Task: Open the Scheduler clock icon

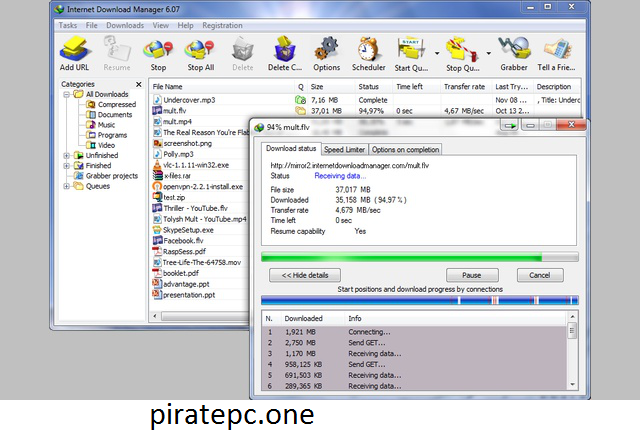Action: pyautogui.click(x=369, y=53)
